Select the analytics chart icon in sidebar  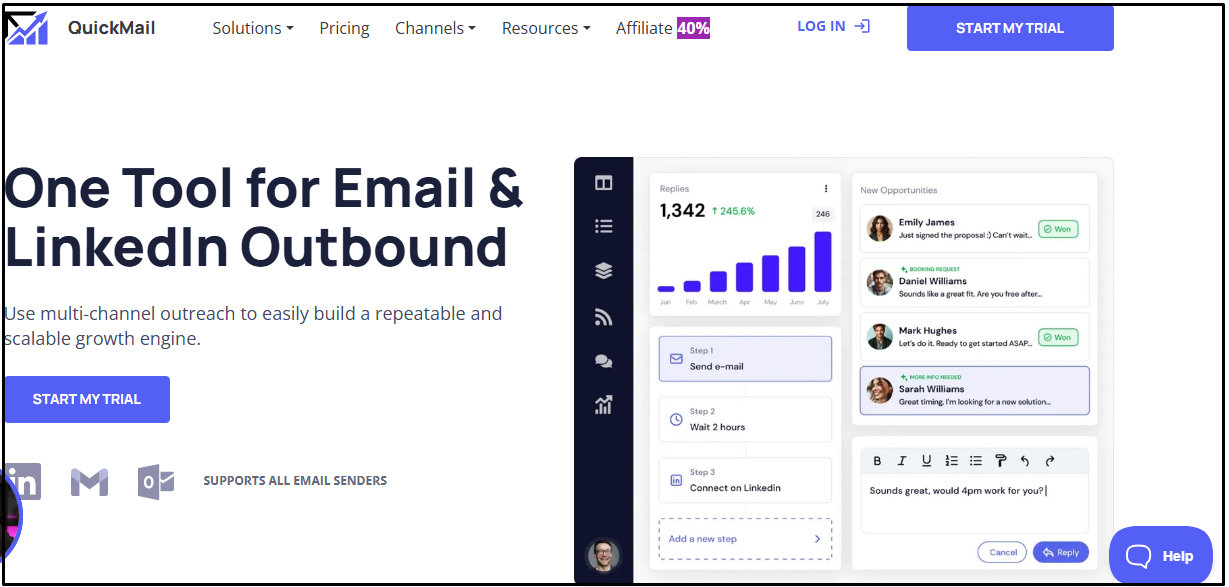(603, 405)
